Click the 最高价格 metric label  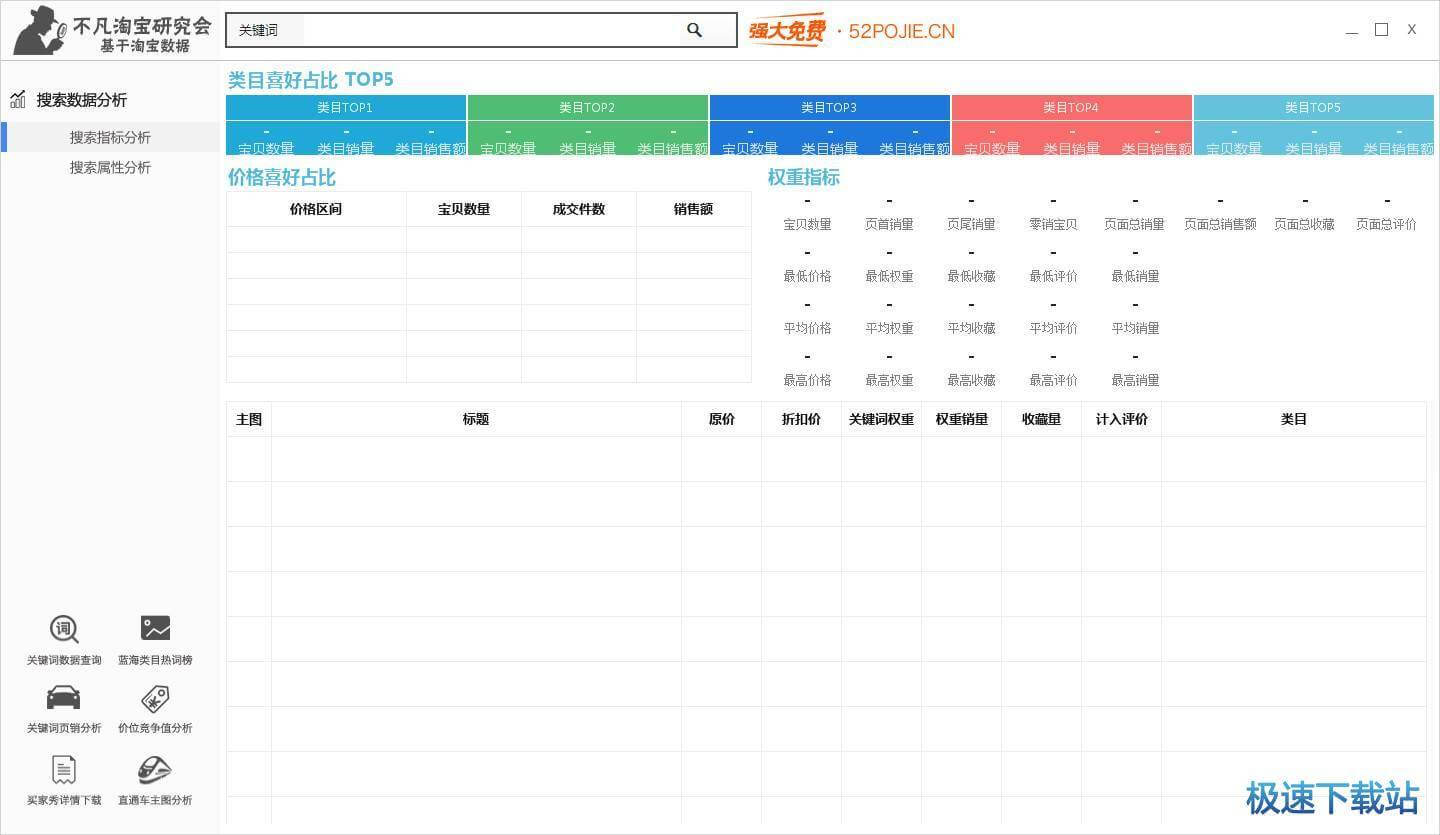point(807,380)
